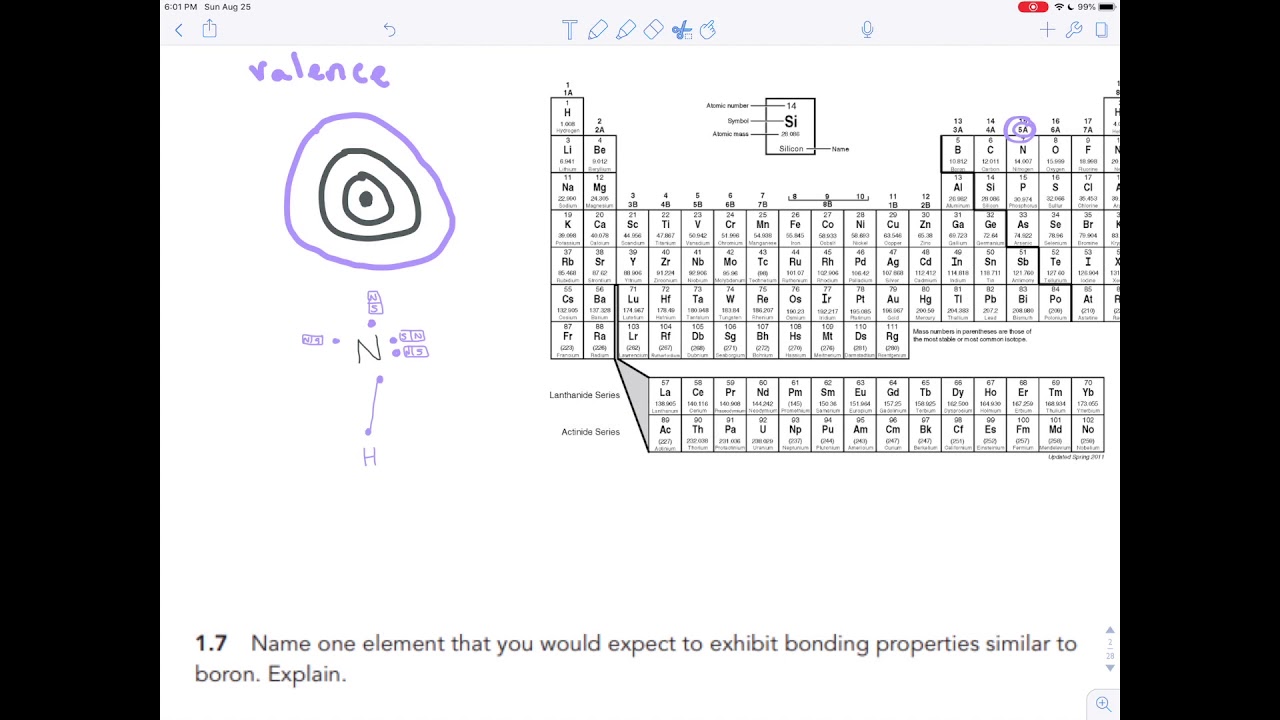1280x720 pixels.
Task: Tap the Carbon C cell
Action: click(x=990, y=154)
